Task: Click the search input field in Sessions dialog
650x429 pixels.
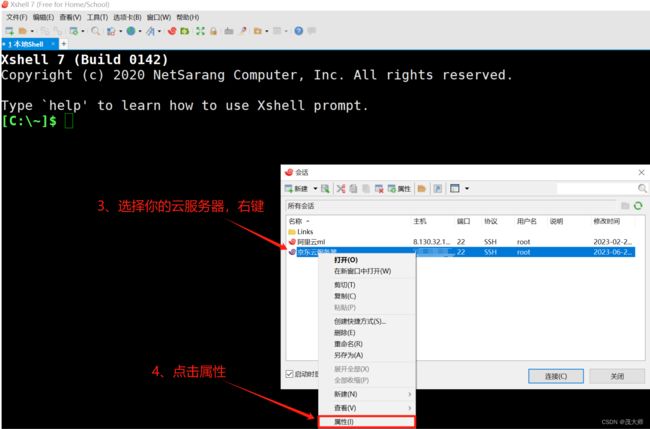Action: click(597, 189)
